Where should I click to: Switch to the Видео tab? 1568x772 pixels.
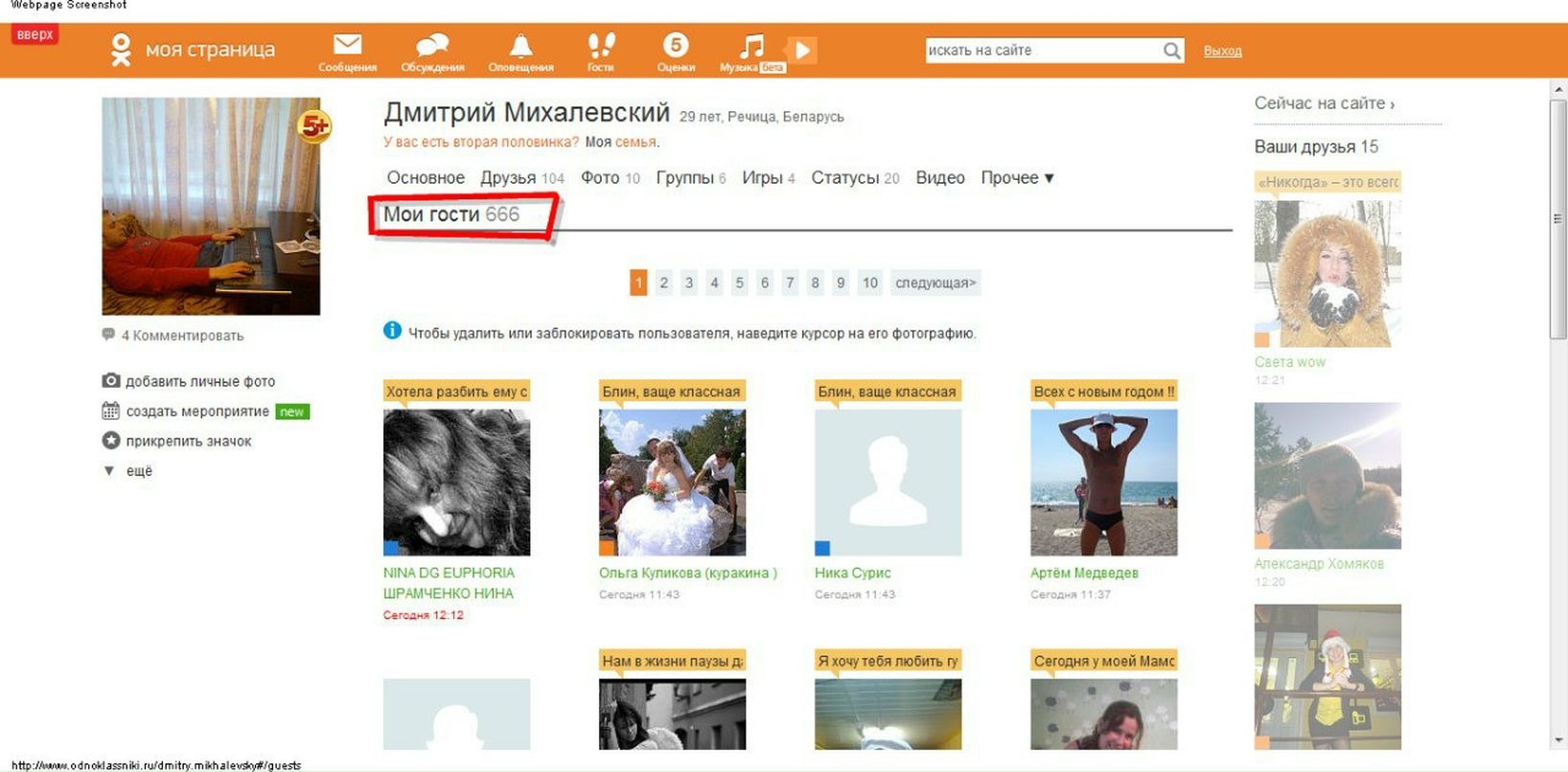point(940,178)
